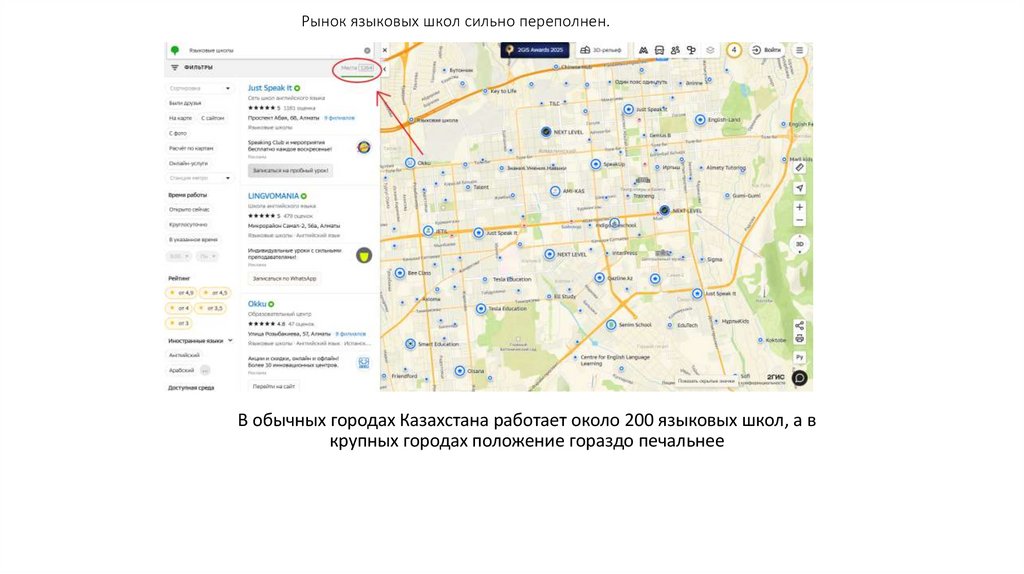1024x574 pixels.
Task: Open the LINGVOMANIA listing title
Action: coord(273,196)
